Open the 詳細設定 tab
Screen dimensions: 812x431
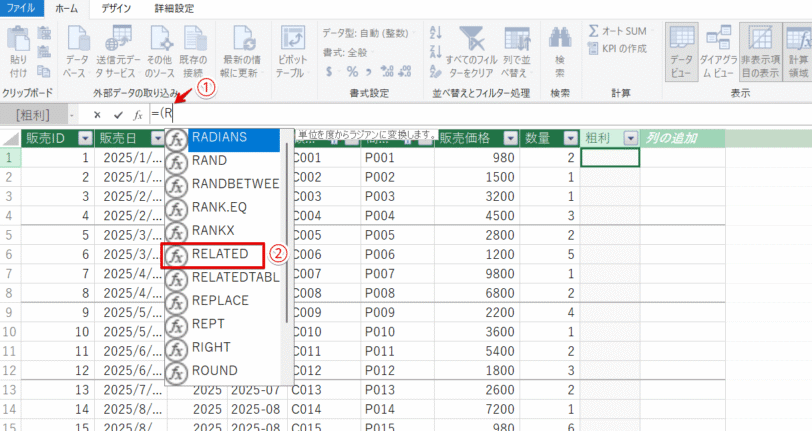175,8
